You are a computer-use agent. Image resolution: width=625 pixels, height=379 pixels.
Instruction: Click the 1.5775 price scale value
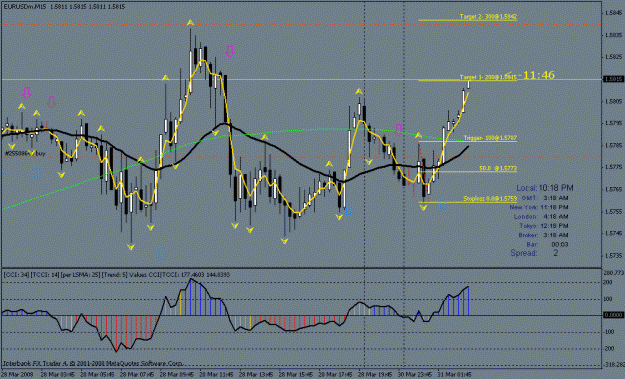pyautogui.click(x=613, y=167)
